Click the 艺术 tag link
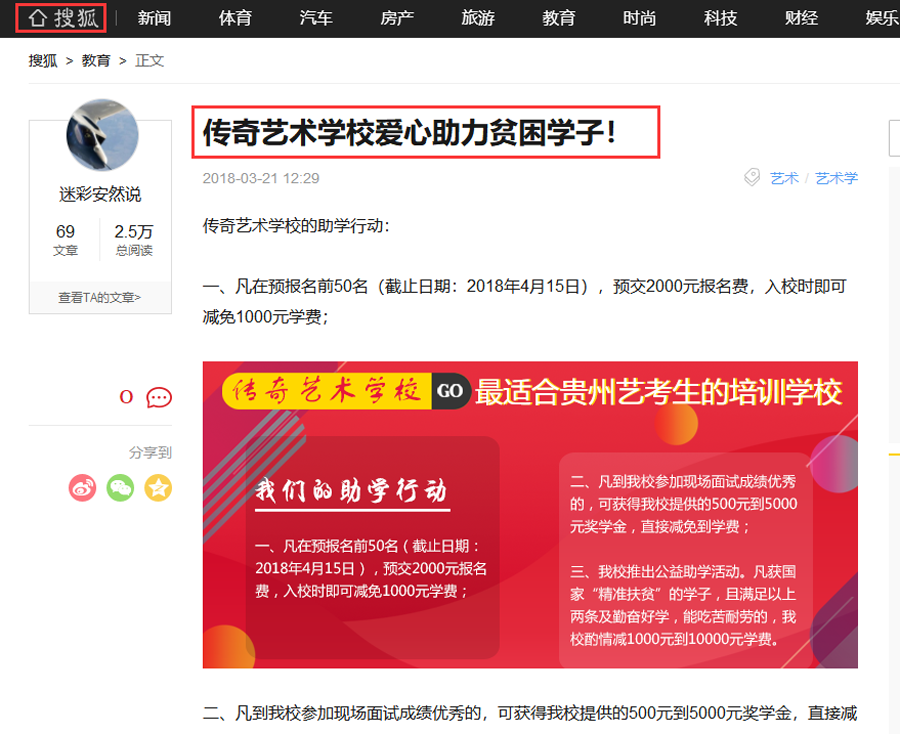The width and height of the screenshot is (900, 734). 784,178
